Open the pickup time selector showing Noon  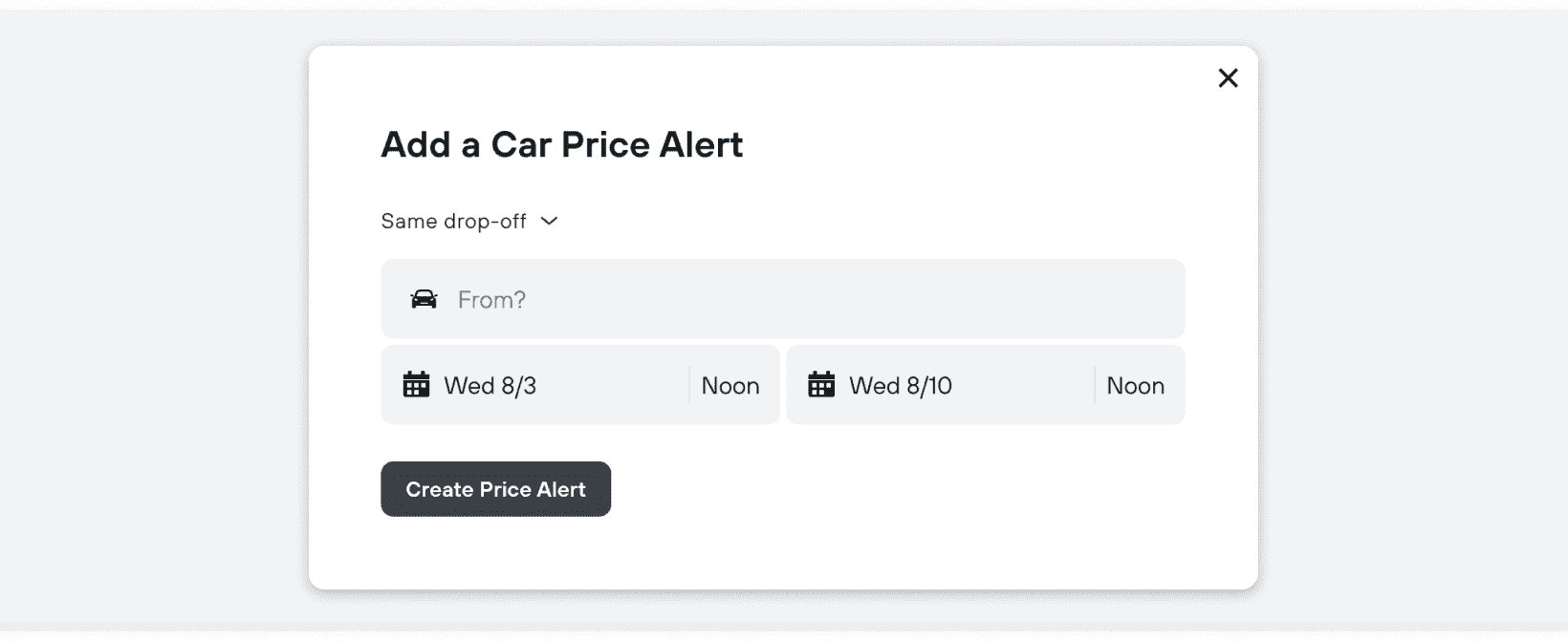click(730, 385)
